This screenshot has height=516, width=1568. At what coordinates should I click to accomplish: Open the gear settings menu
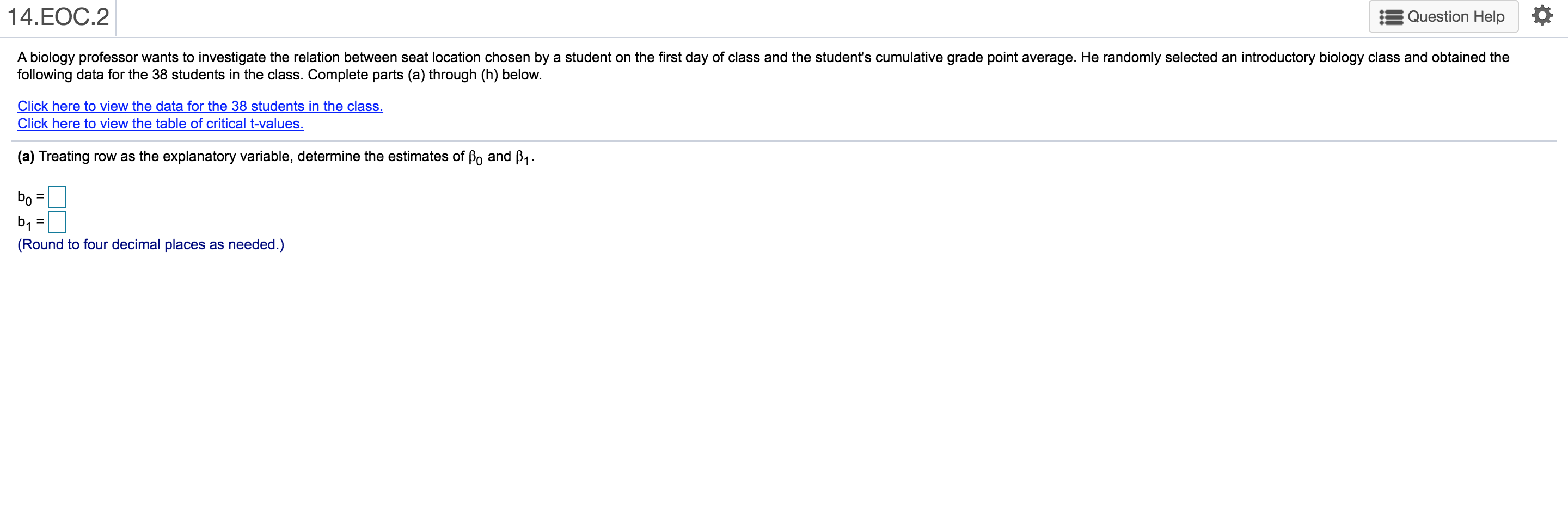click(x=1542, y=16)
